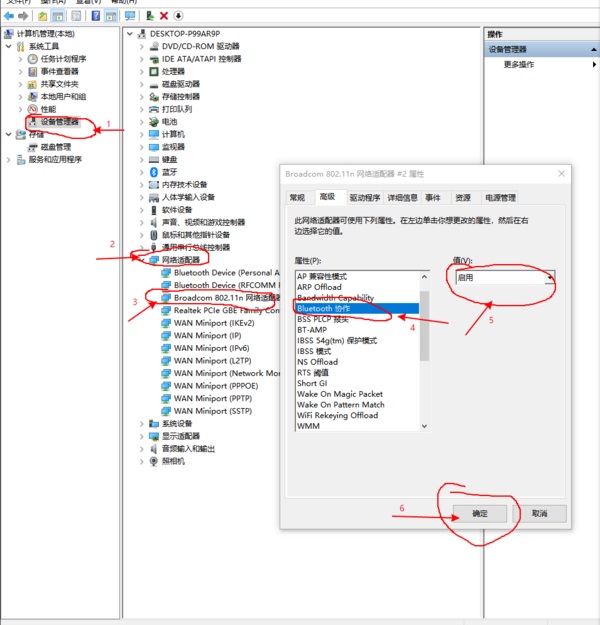Select Realtek PCIe GBE Family adapter
Viewport: 600px width, 625px height.
pyautogui.click(x=222, y=311)
